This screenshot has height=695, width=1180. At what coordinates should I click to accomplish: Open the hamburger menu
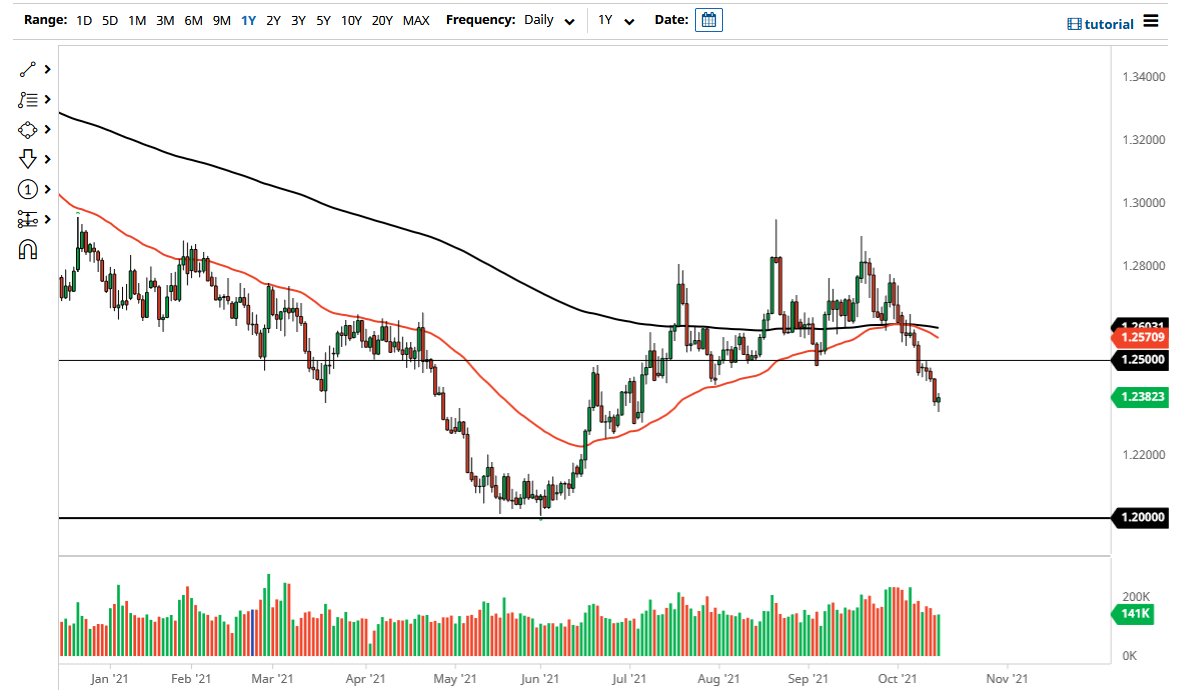click(1151, 22)
